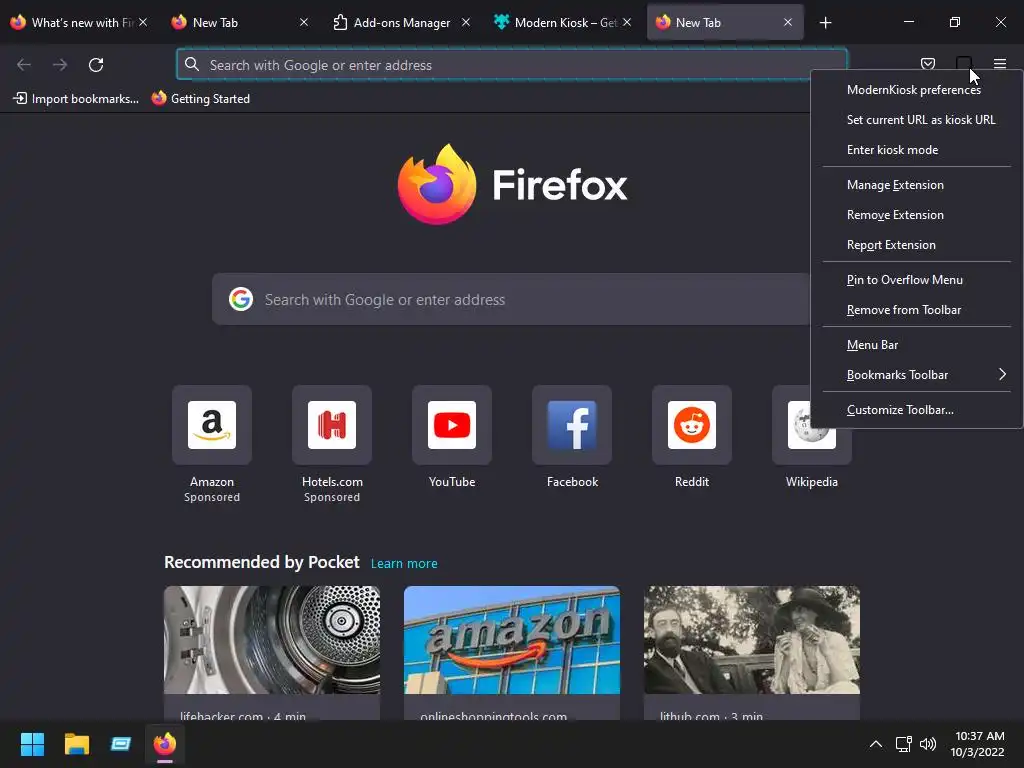Viewport: 1024px width, 768px height.
Task: Select Pin to Overflow Menu
Action: (x=917, y=280)
